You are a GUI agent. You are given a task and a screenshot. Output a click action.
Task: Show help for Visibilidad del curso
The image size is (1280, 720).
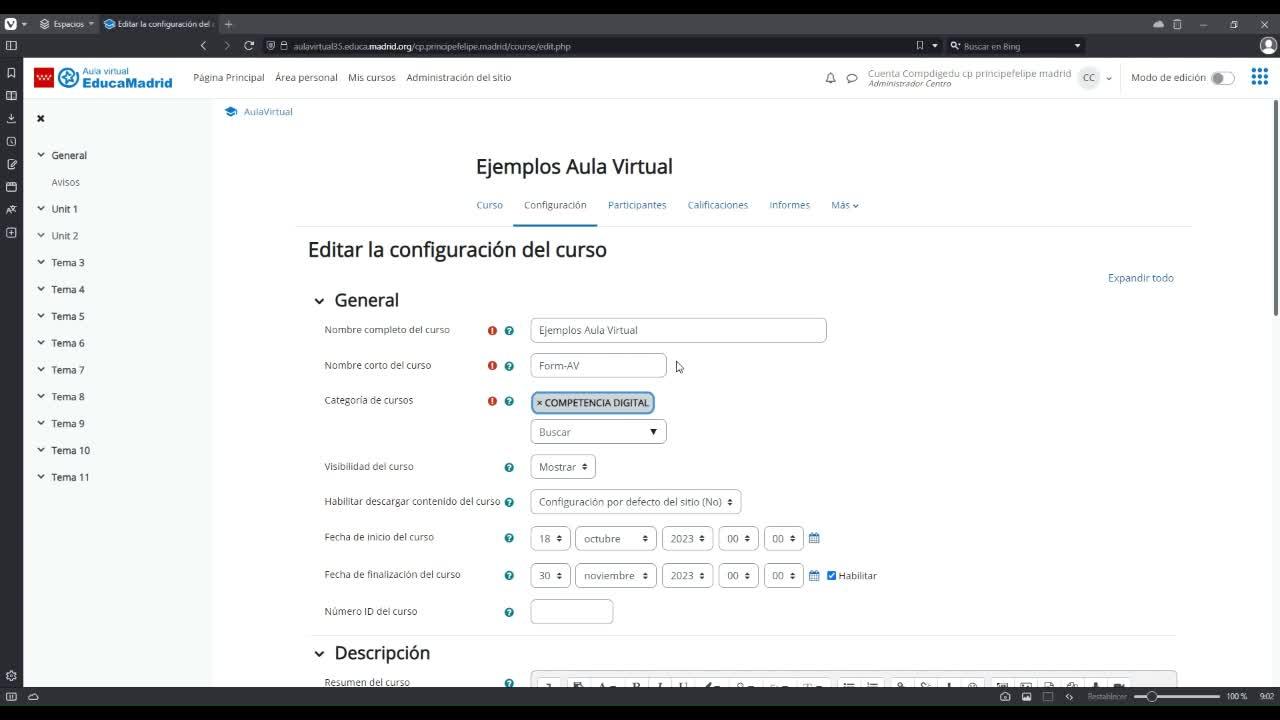click(509, 467)
